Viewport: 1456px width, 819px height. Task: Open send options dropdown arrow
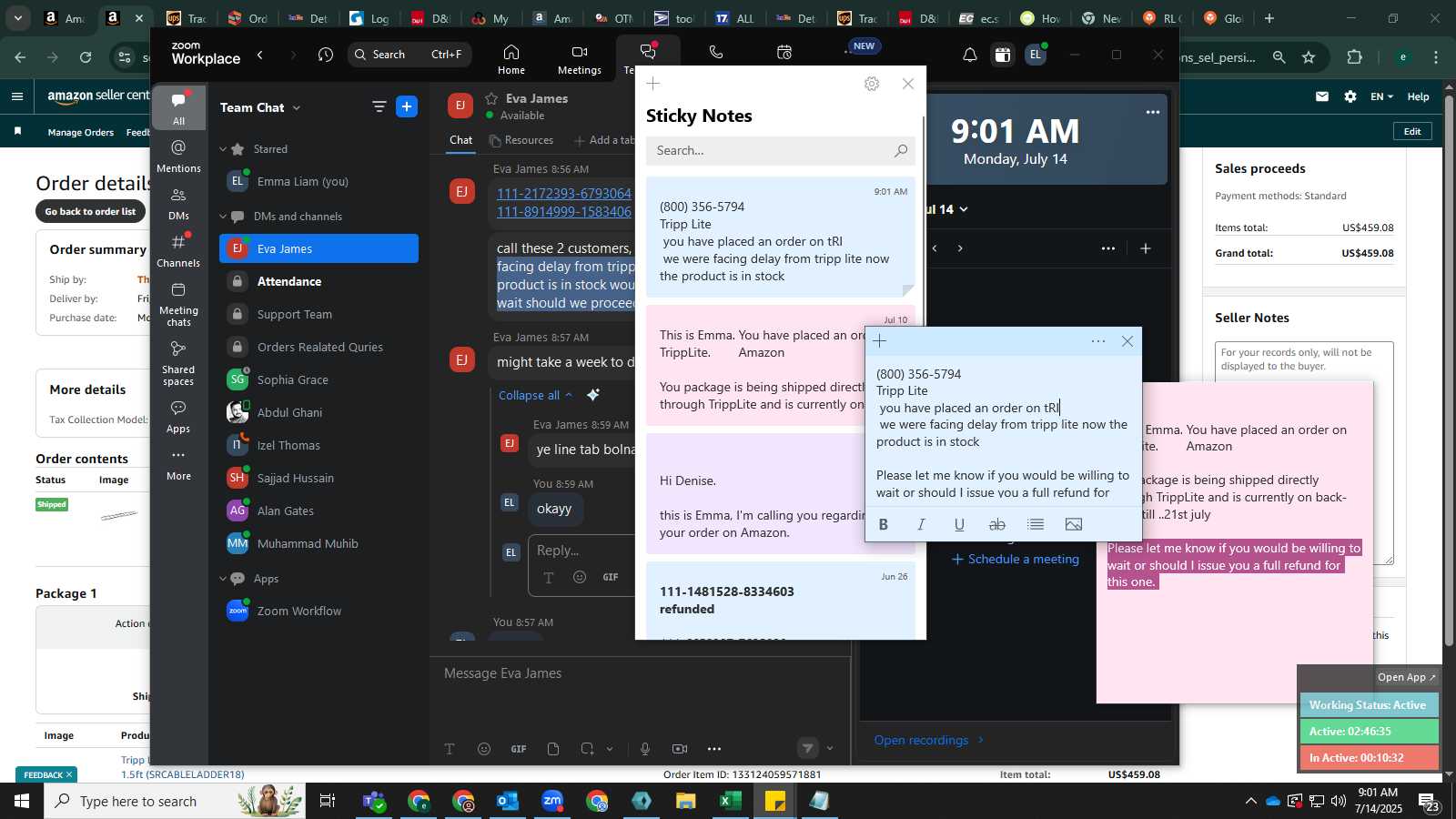click(x=830, y=749)
